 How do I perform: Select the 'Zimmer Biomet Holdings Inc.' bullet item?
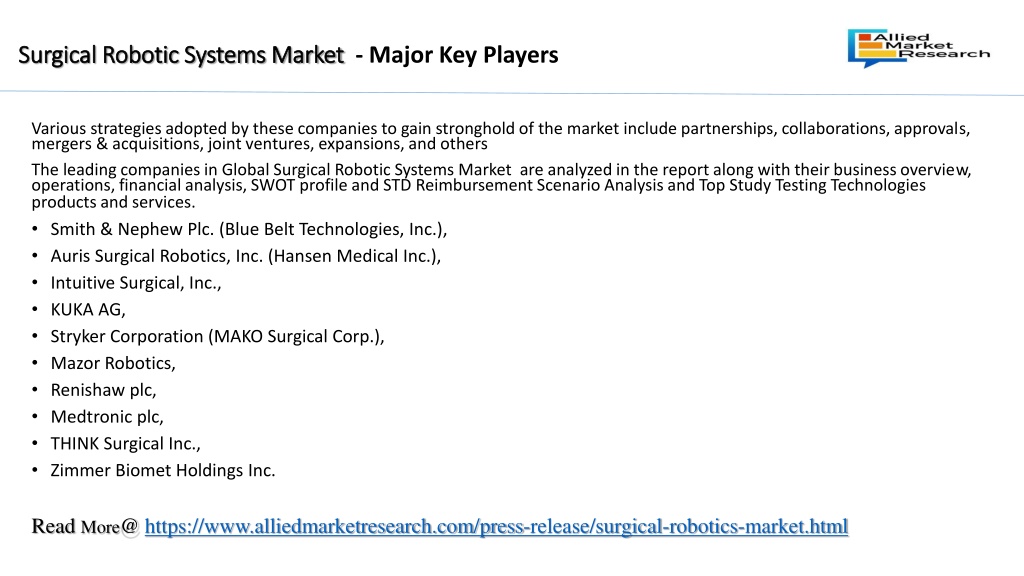pos(163,470)
